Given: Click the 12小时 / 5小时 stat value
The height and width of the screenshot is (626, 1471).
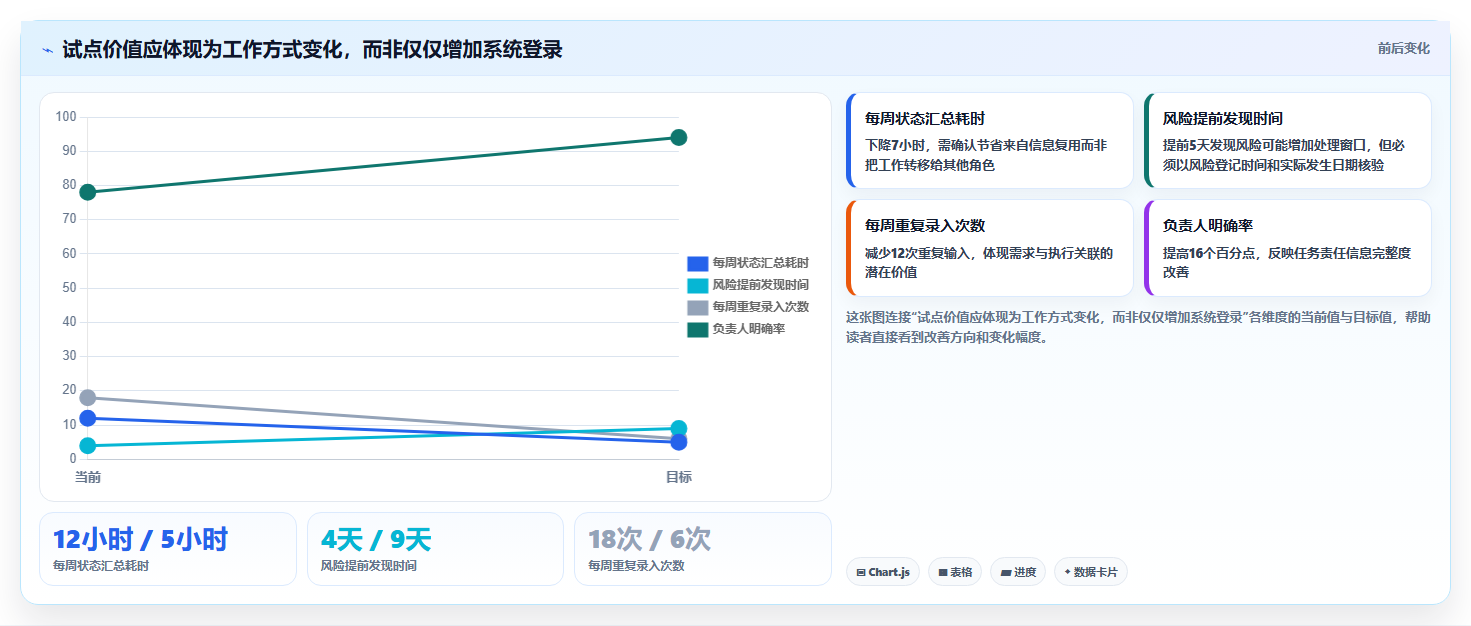Looking at the screenshot, I should point(140,540).
